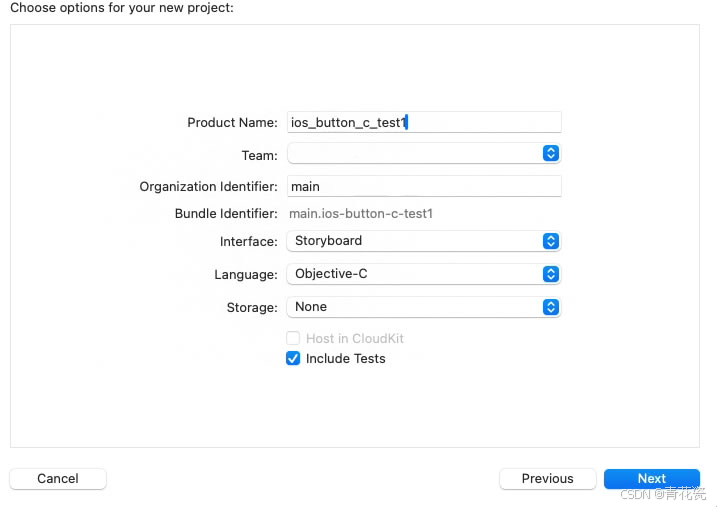The image size is (717, 507).
Task: Tick the Host in CloudKit checkbox
Action: pos(293,338)
